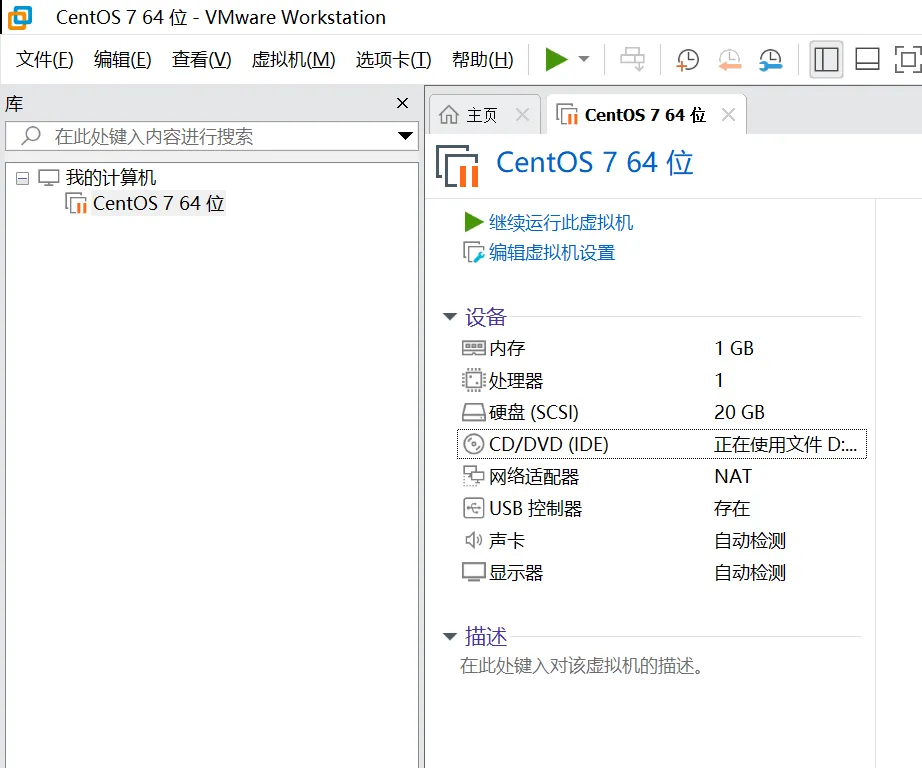Click the 内存 memory device icon
Viewport: 922px width, 768px height.
pos(473,348)
